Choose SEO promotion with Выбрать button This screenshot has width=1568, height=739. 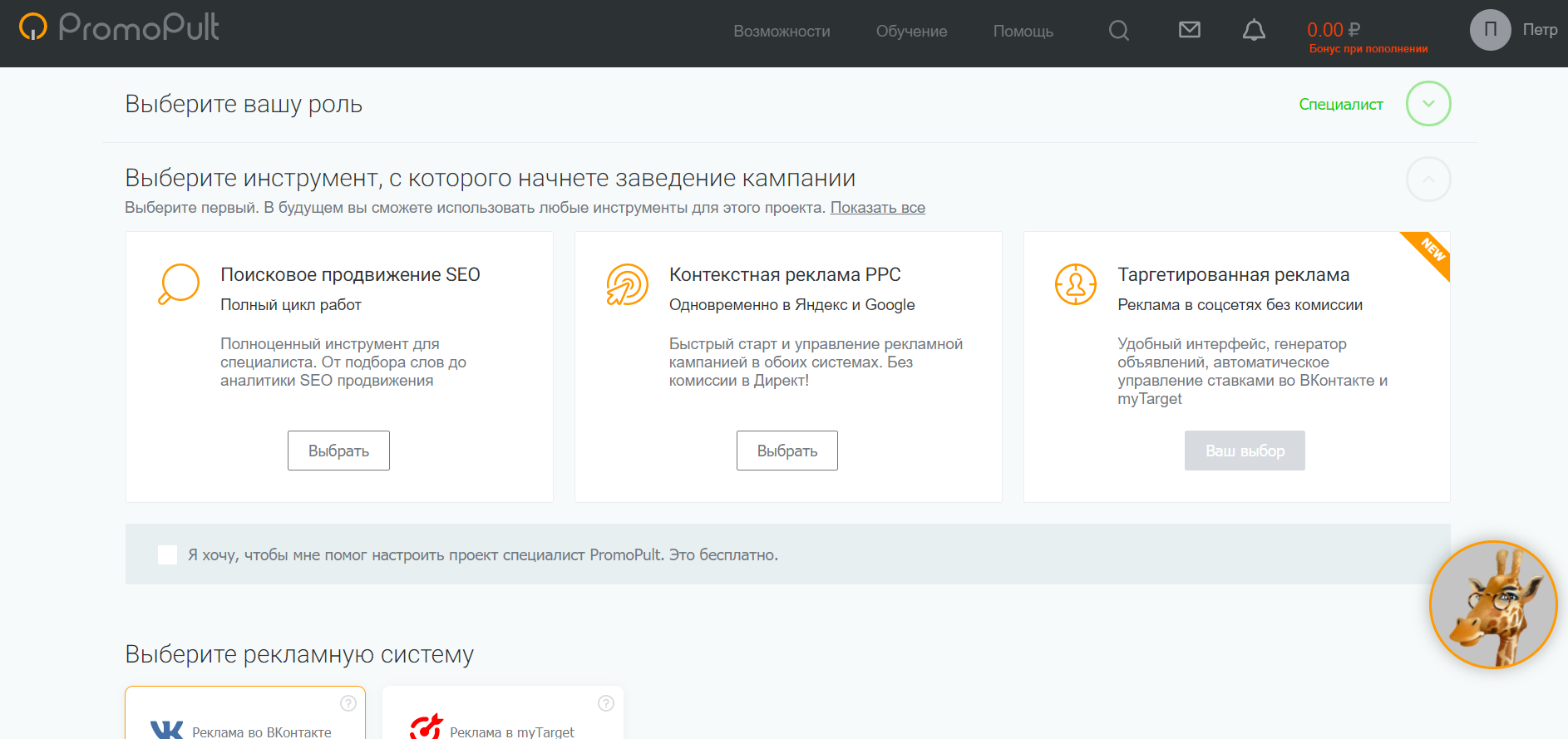338,451
